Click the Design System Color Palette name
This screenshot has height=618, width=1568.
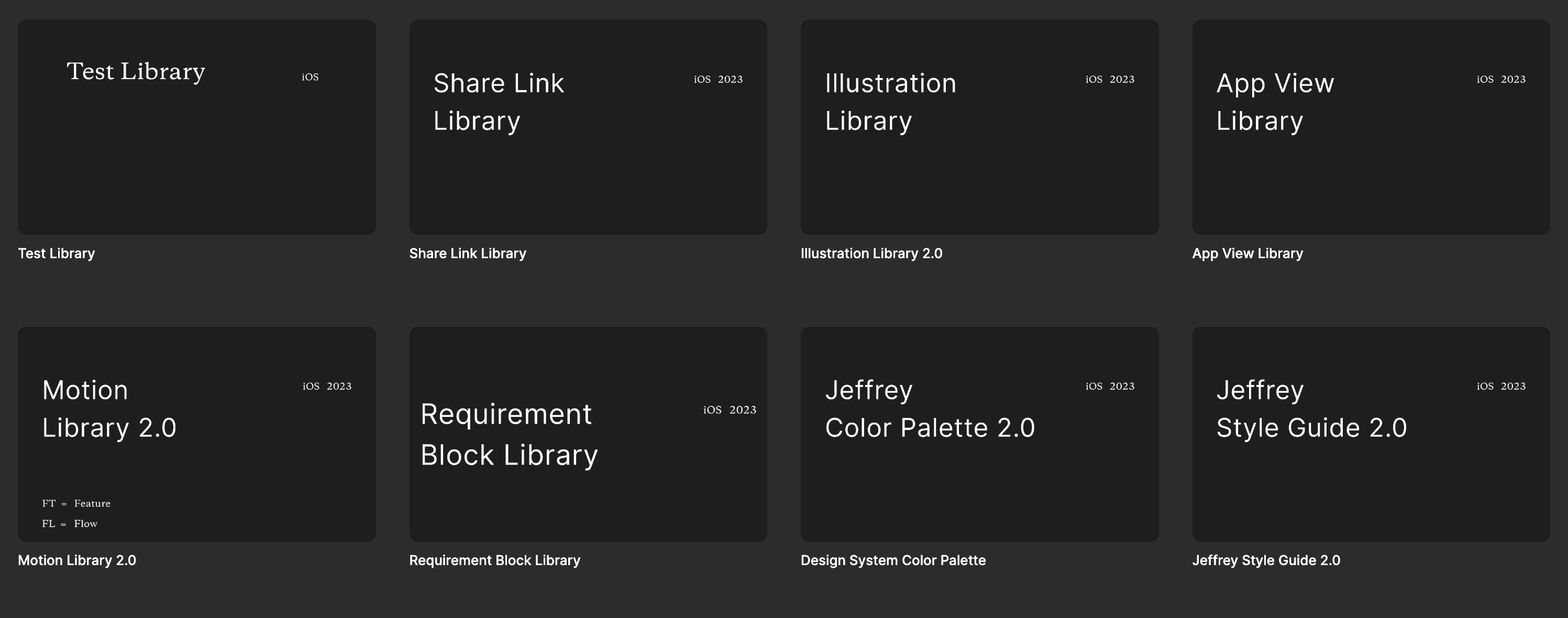tap(893, 560)
